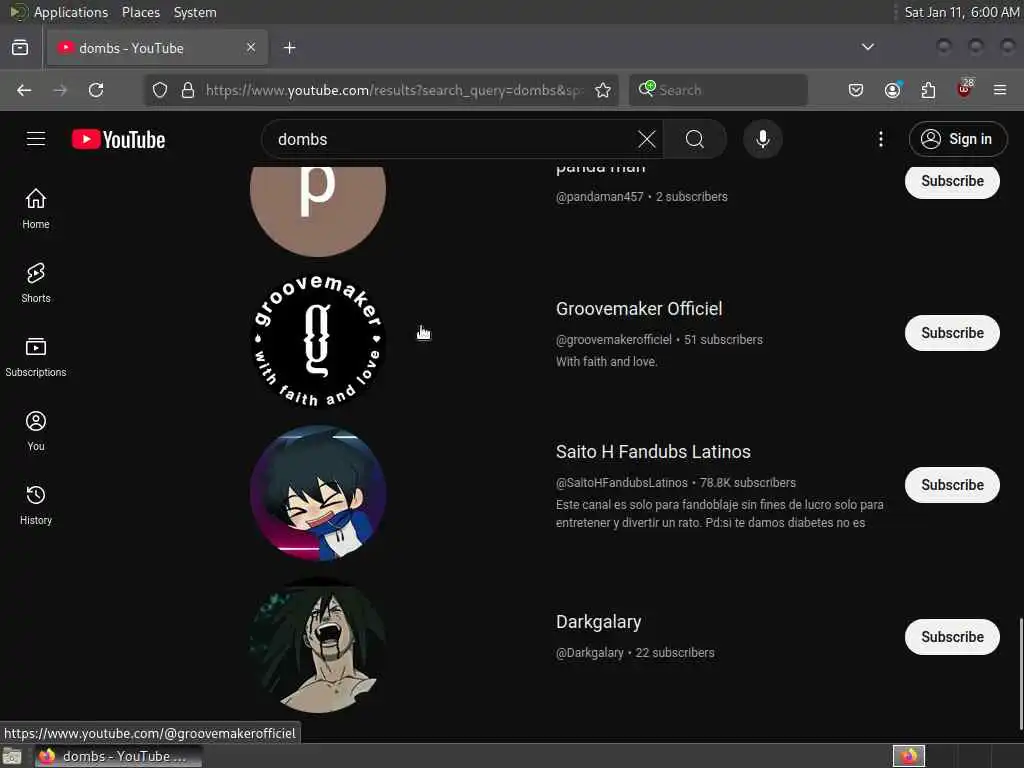Select the dombs - YouTube tab

[x=157, y=48]
